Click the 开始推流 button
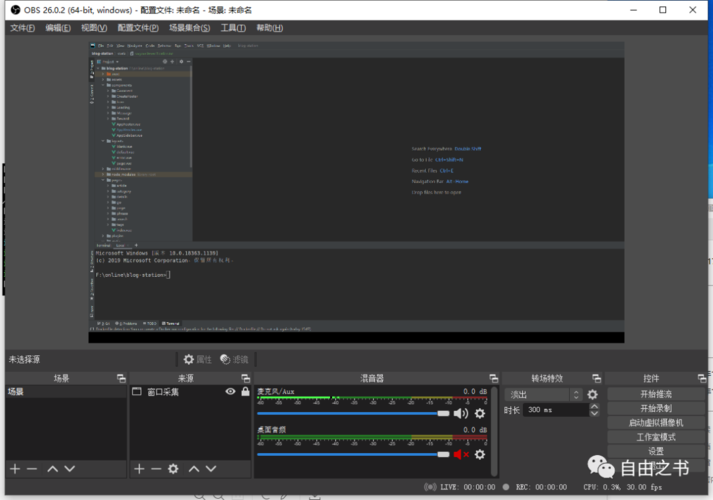This screenshot has height=500, width=713. (x=656, y=394)
